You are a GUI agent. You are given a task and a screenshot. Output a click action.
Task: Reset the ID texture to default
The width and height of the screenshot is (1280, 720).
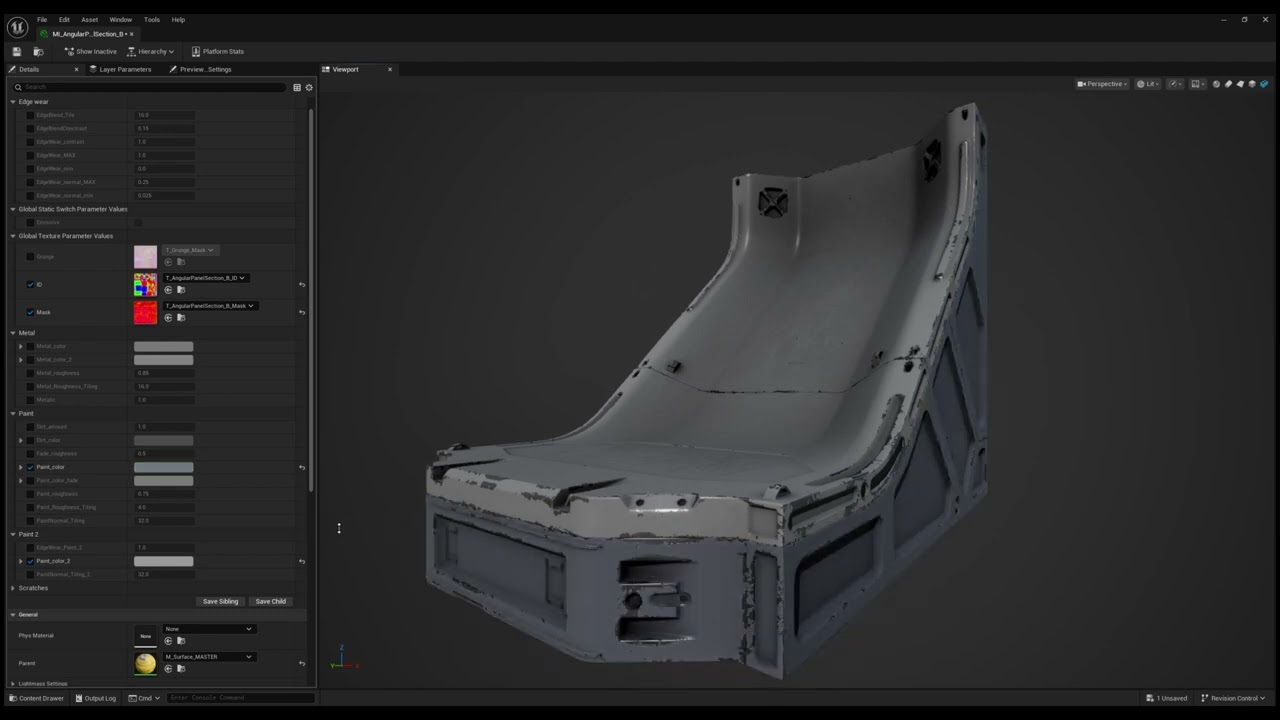pyautogui.click(x=302, y=284)
